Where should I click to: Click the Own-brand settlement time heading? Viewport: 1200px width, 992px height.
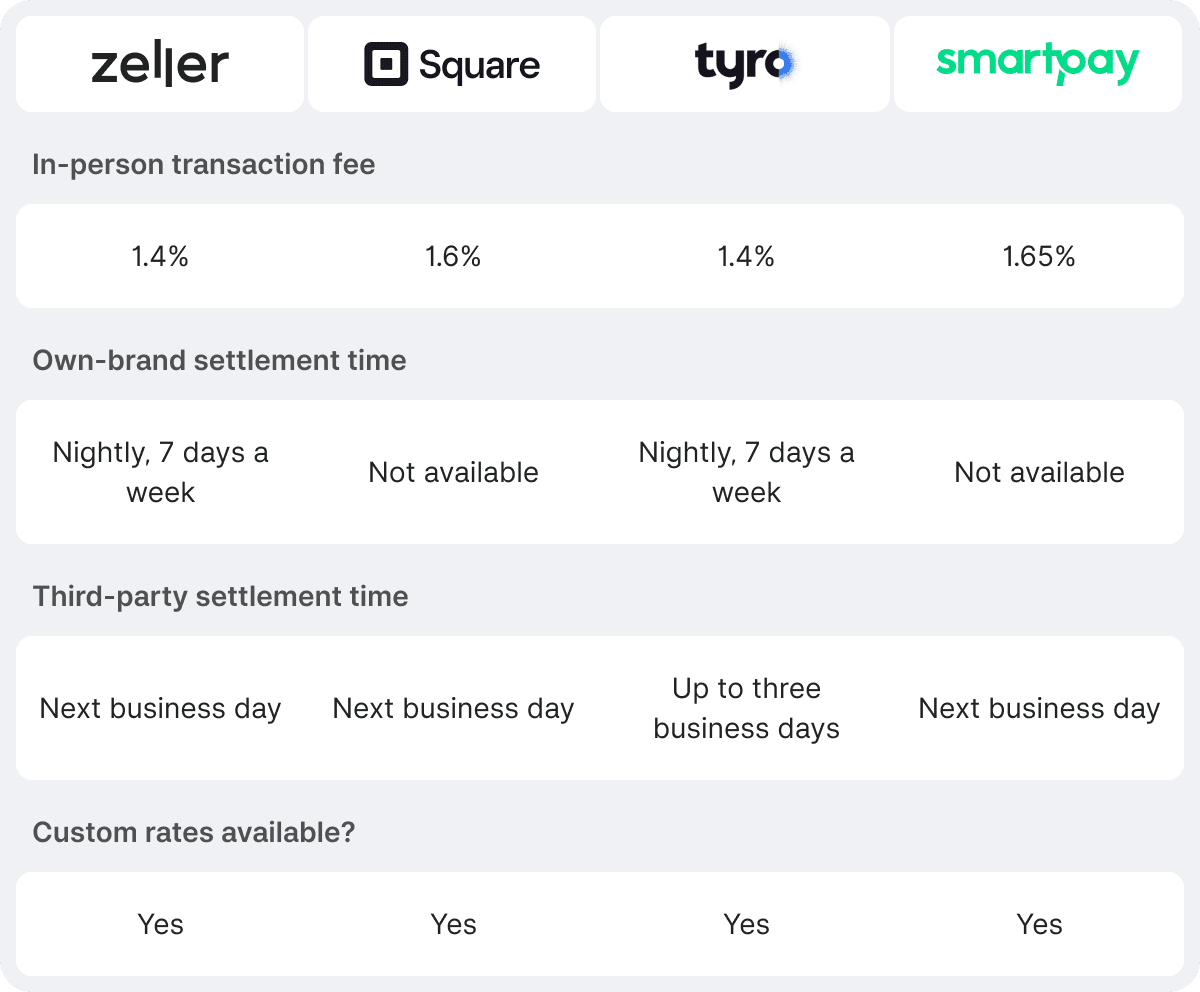tap(220, 360)
